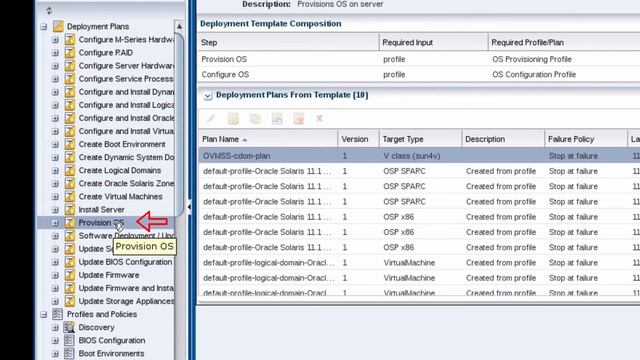
Task: Select the OVMSS-cdom-plan row
Action: 419,156
